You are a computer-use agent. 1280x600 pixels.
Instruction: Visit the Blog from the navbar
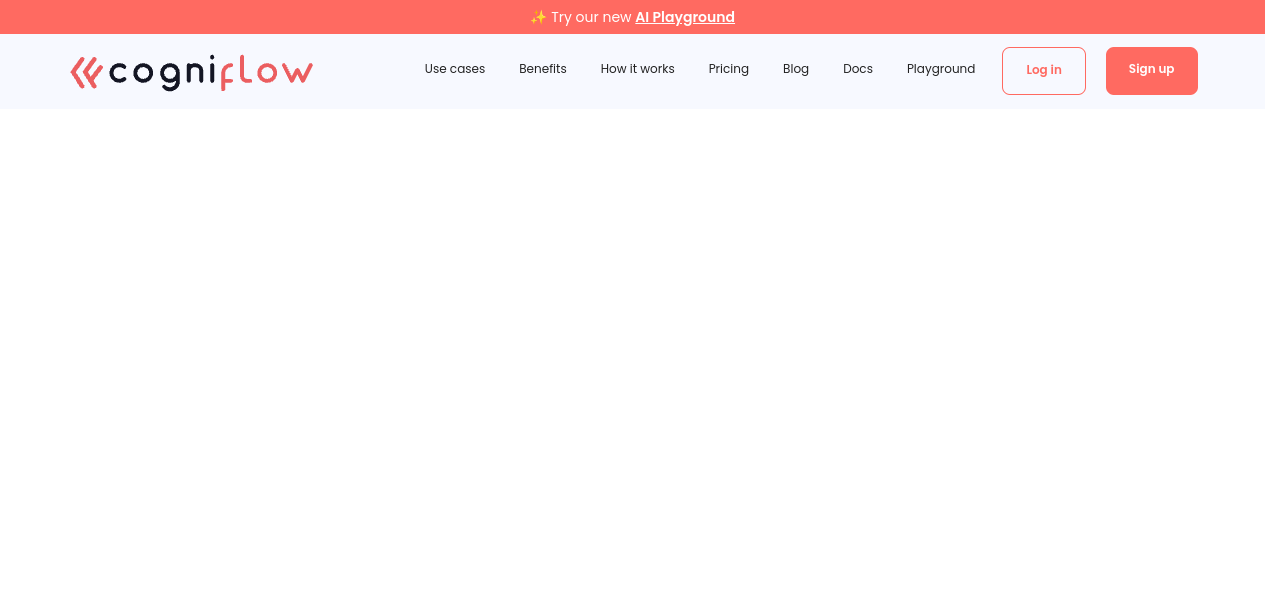coord(795,69)
